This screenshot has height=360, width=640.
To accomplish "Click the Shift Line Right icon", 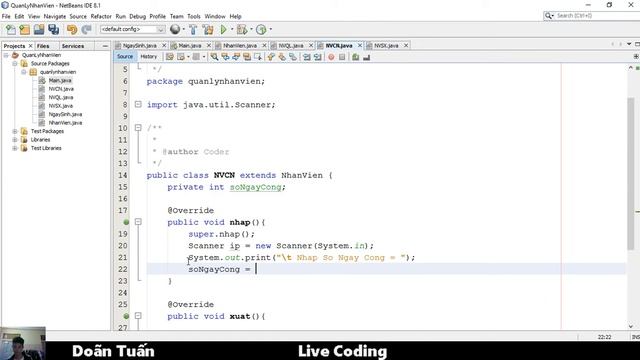I will 318,57.
